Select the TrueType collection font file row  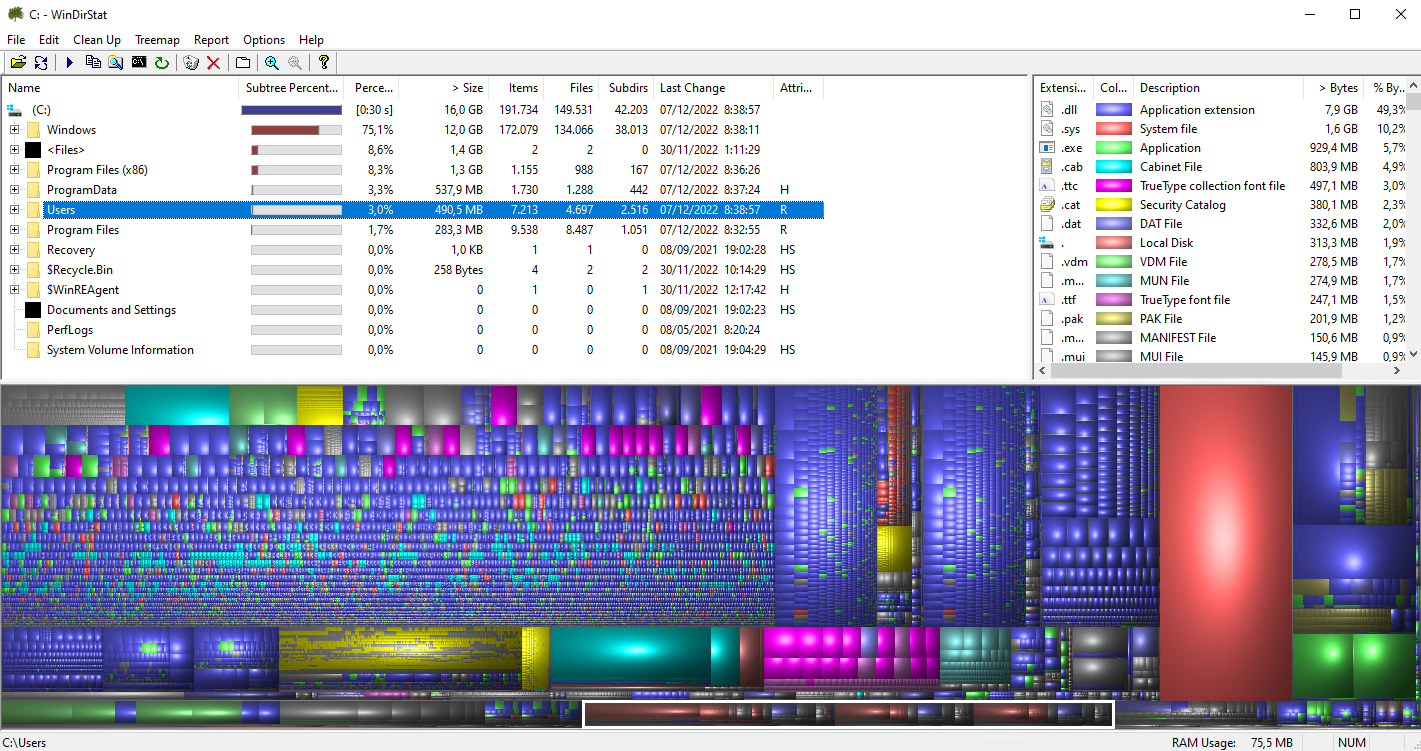pyautogui.click(x=1220, y=186)
